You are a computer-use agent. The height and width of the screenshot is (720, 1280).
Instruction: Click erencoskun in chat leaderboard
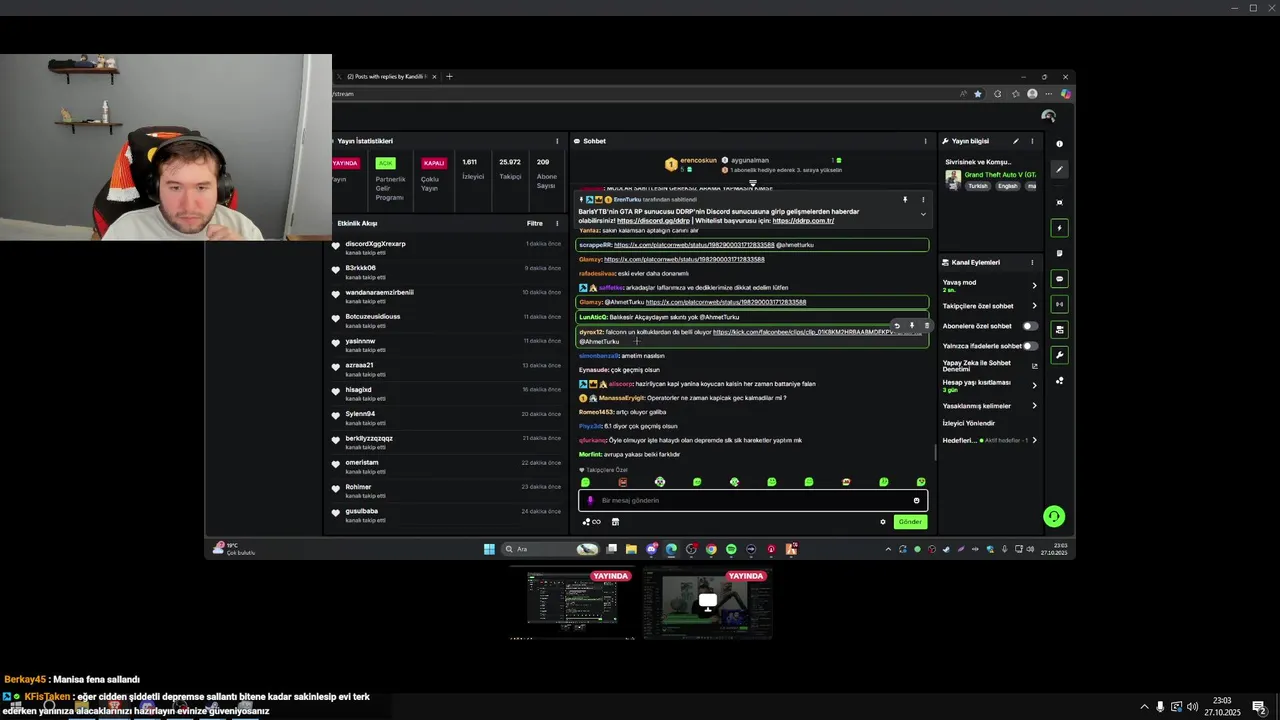[698, 160]
